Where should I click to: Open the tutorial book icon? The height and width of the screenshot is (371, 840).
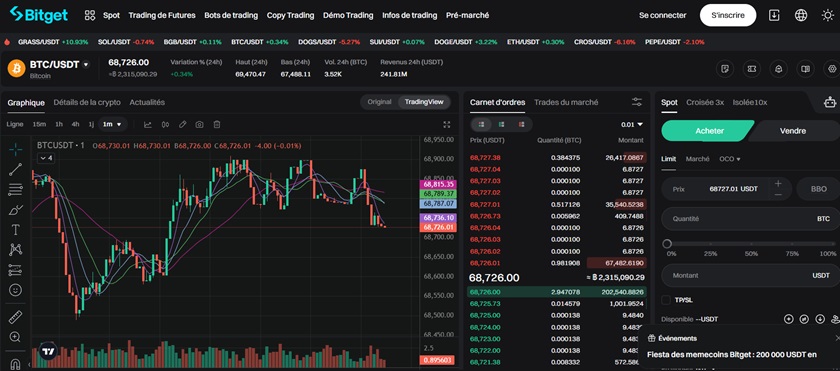click(x=805, y=69)
